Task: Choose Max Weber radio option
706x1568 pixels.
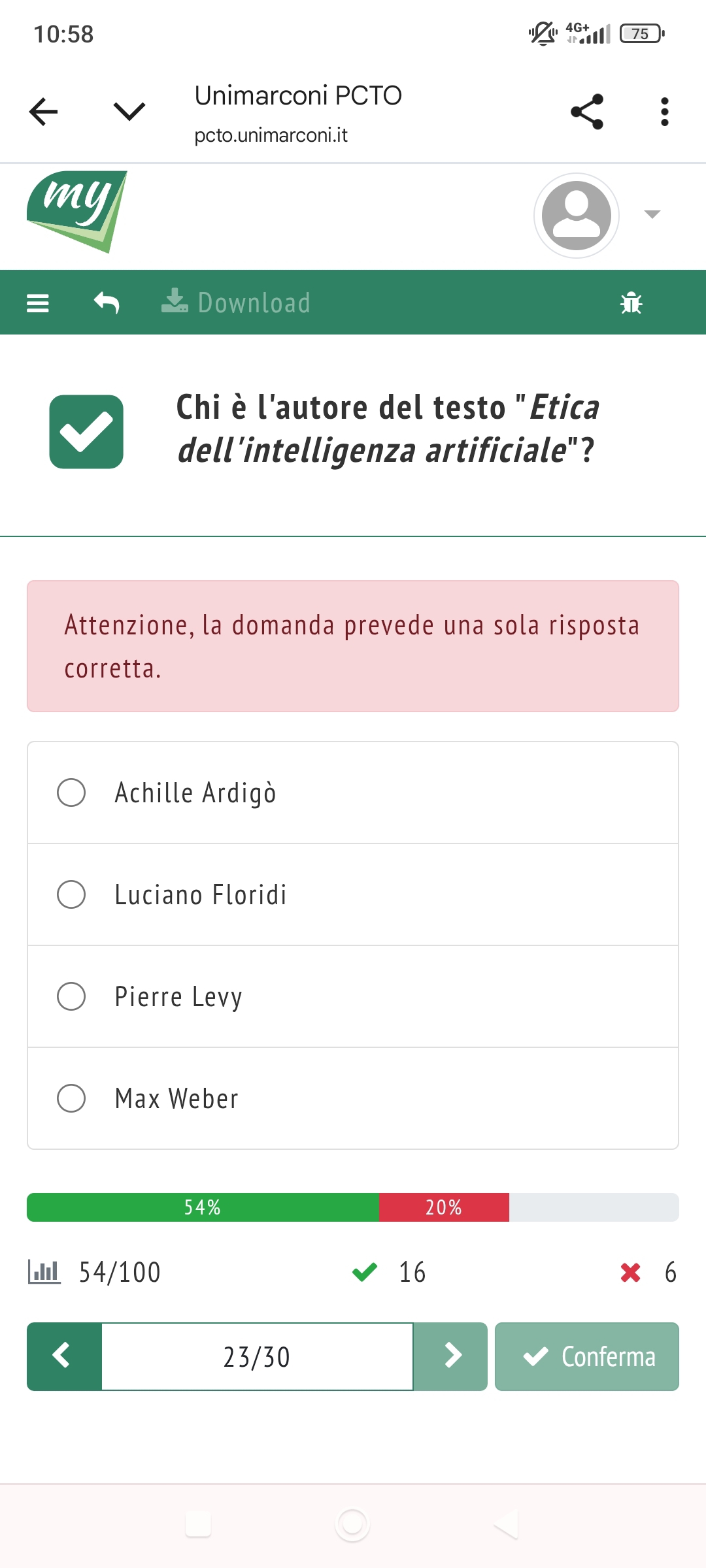Action: tap(71, 1098)
